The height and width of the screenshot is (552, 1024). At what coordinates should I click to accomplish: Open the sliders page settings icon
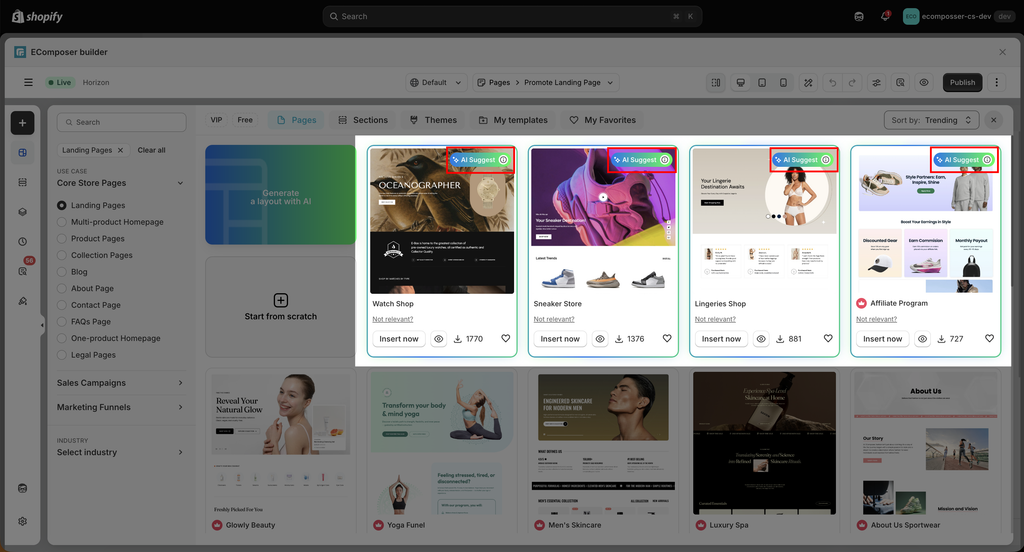pyautogui.click(x=876, y=83)
